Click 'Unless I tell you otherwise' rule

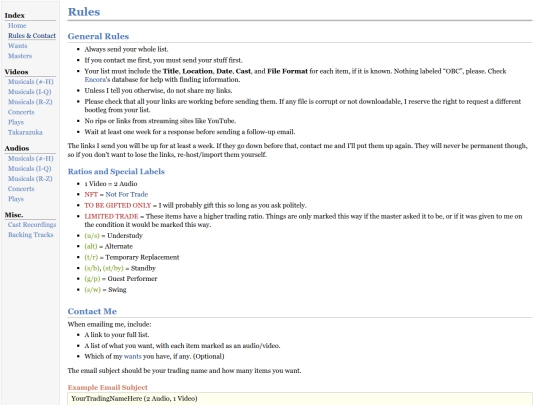click(158, 91)
